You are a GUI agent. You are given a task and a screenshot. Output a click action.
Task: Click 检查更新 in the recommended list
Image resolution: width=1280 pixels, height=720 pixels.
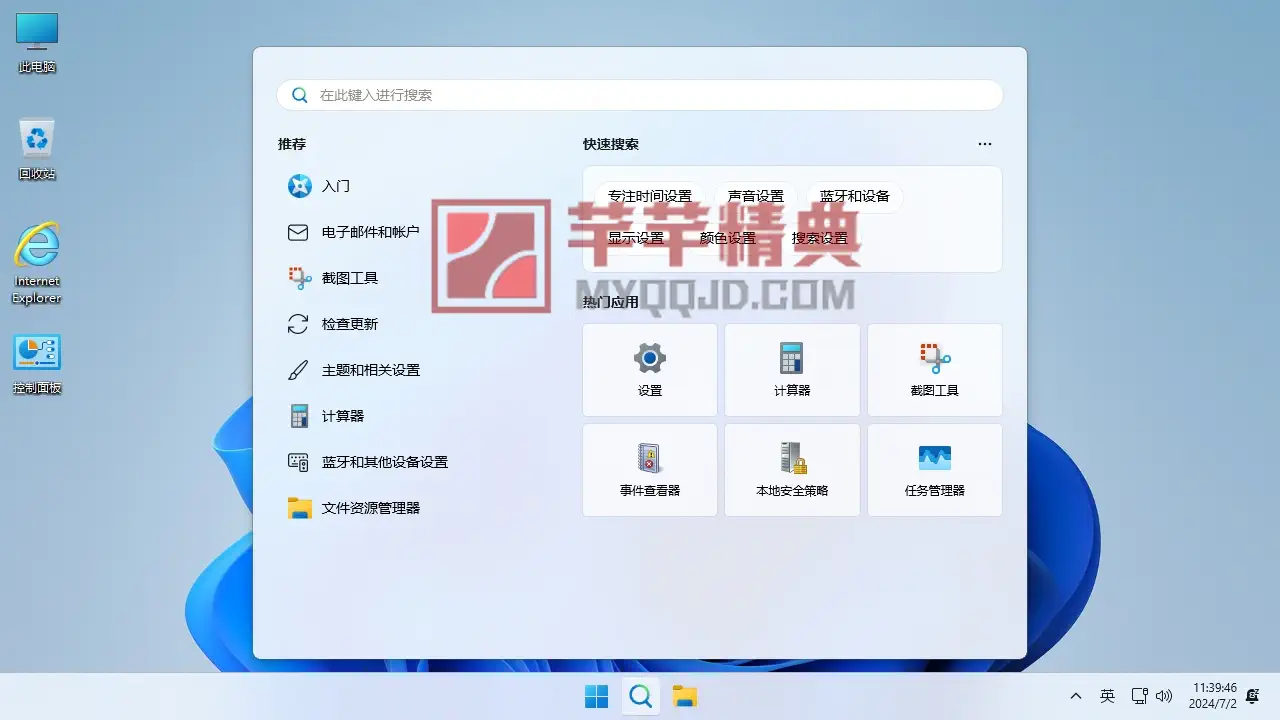pyautogui.click(x=350, y=324)
